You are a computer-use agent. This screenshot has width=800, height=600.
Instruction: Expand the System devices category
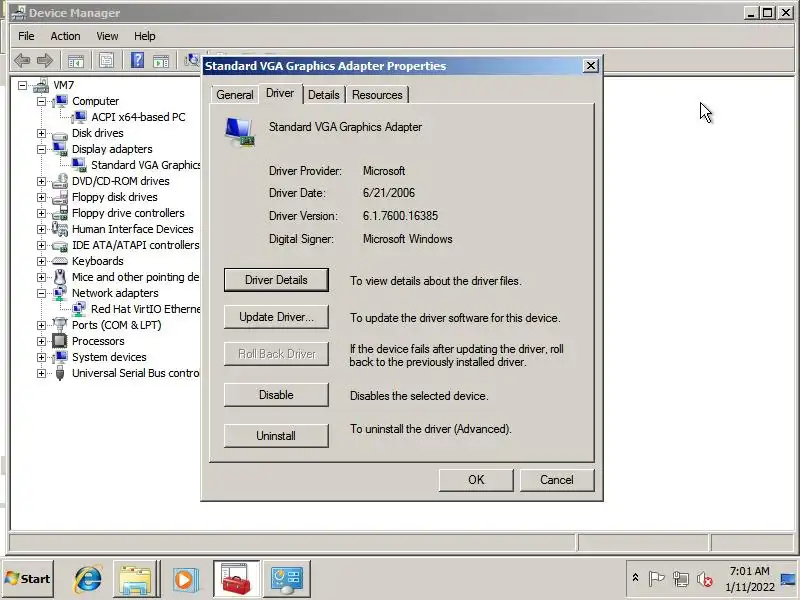click(x=41, y=357)
